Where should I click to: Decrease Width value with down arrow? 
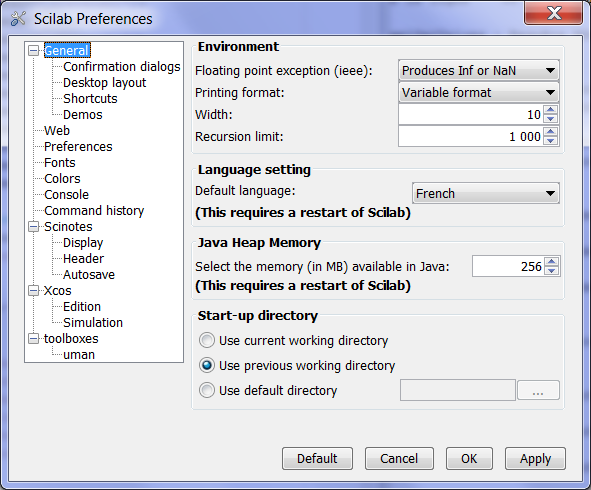click(551, 119)
